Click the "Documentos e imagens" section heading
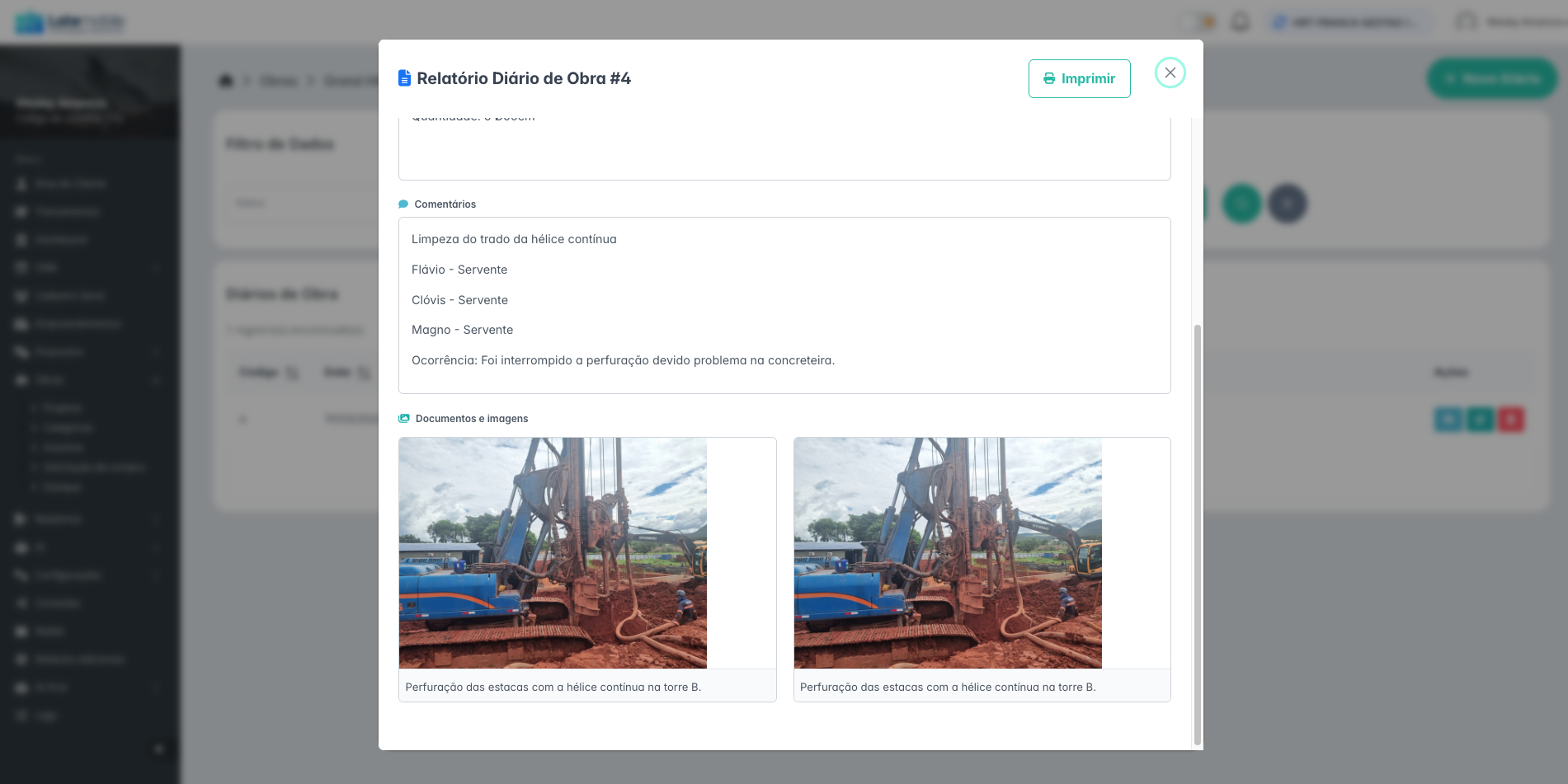This screenshot has height=784, width=1568. click(472, 419)
